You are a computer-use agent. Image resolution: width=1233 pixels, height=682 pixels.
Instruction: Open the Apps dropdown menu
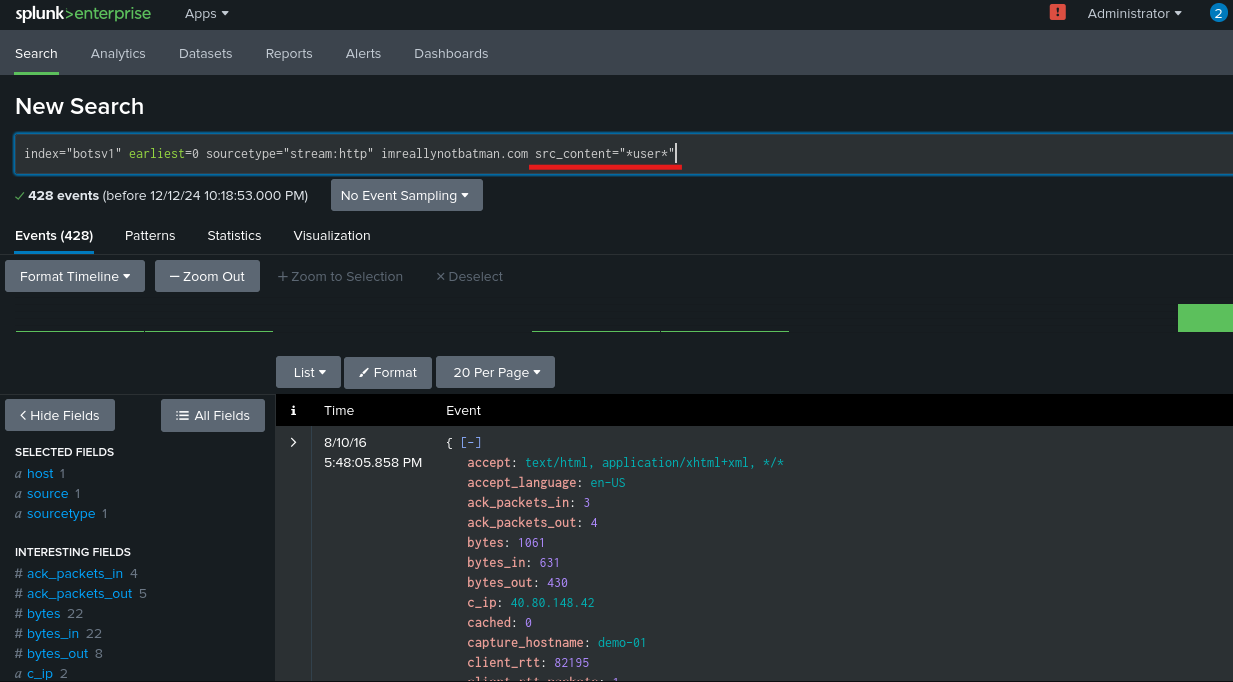(207, 13)
